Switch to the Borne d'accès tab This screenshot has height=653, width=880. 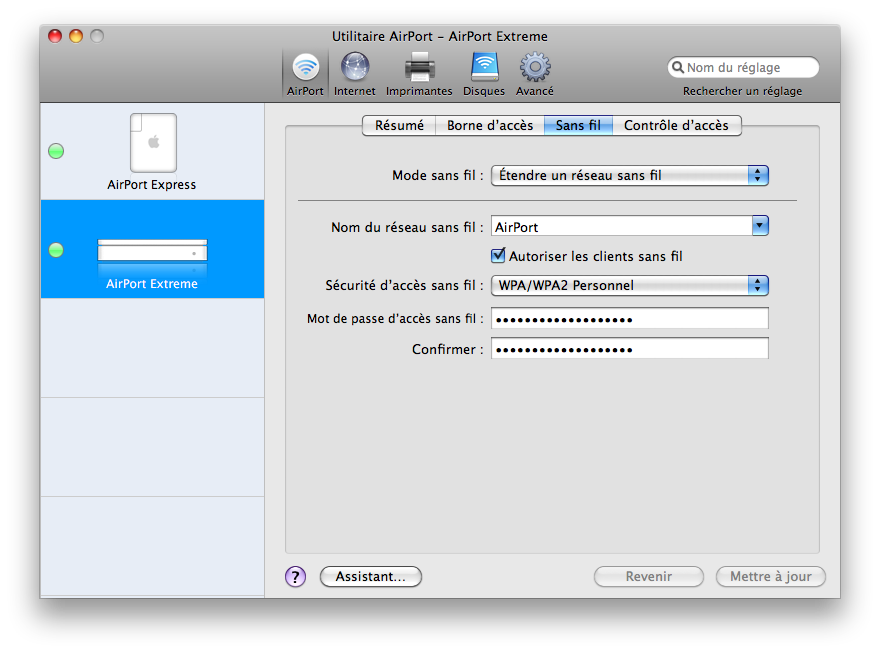[489, 126]
